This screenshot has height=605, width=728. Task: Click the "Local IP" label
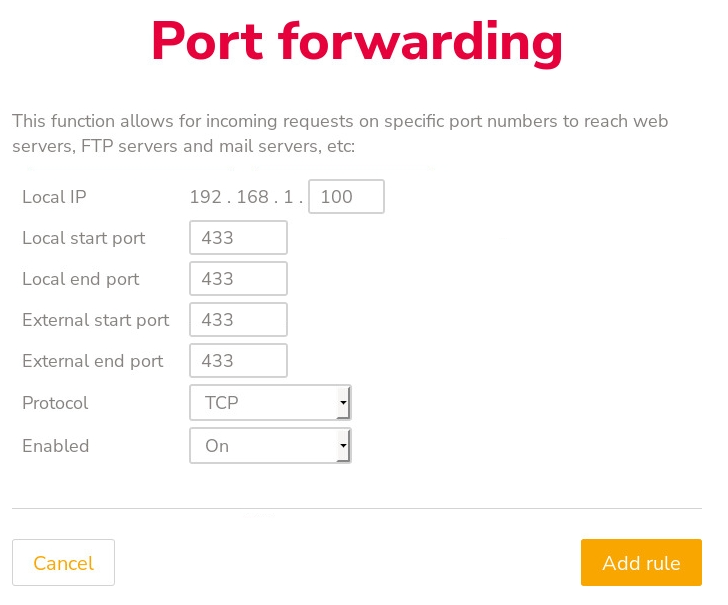pos(54,197)
